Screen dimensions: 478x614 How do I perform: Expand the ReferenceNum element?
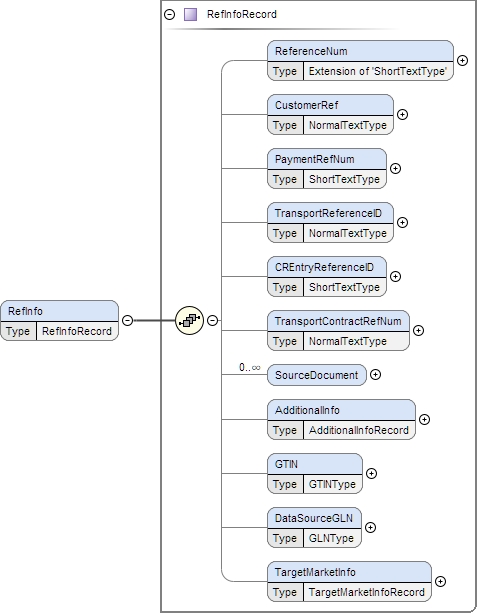pos(462,60)
